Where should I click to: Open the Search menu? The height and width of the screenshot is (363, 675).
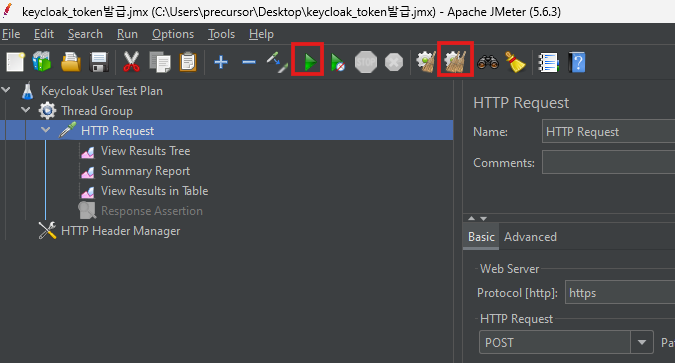tap(85, 34)
